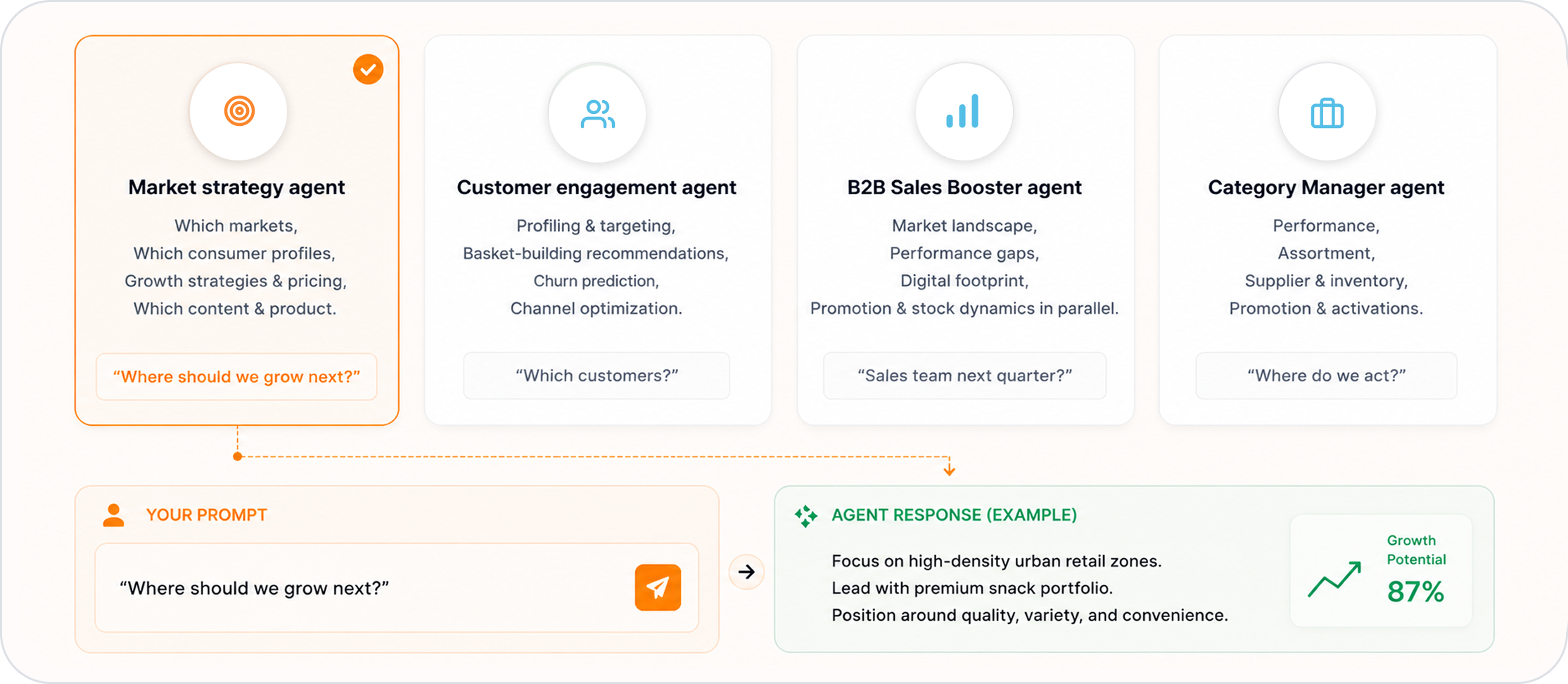Click the people icon of Customer engagement agent
This screenshot has width=1568, height=684.
(x=597, y=113)
